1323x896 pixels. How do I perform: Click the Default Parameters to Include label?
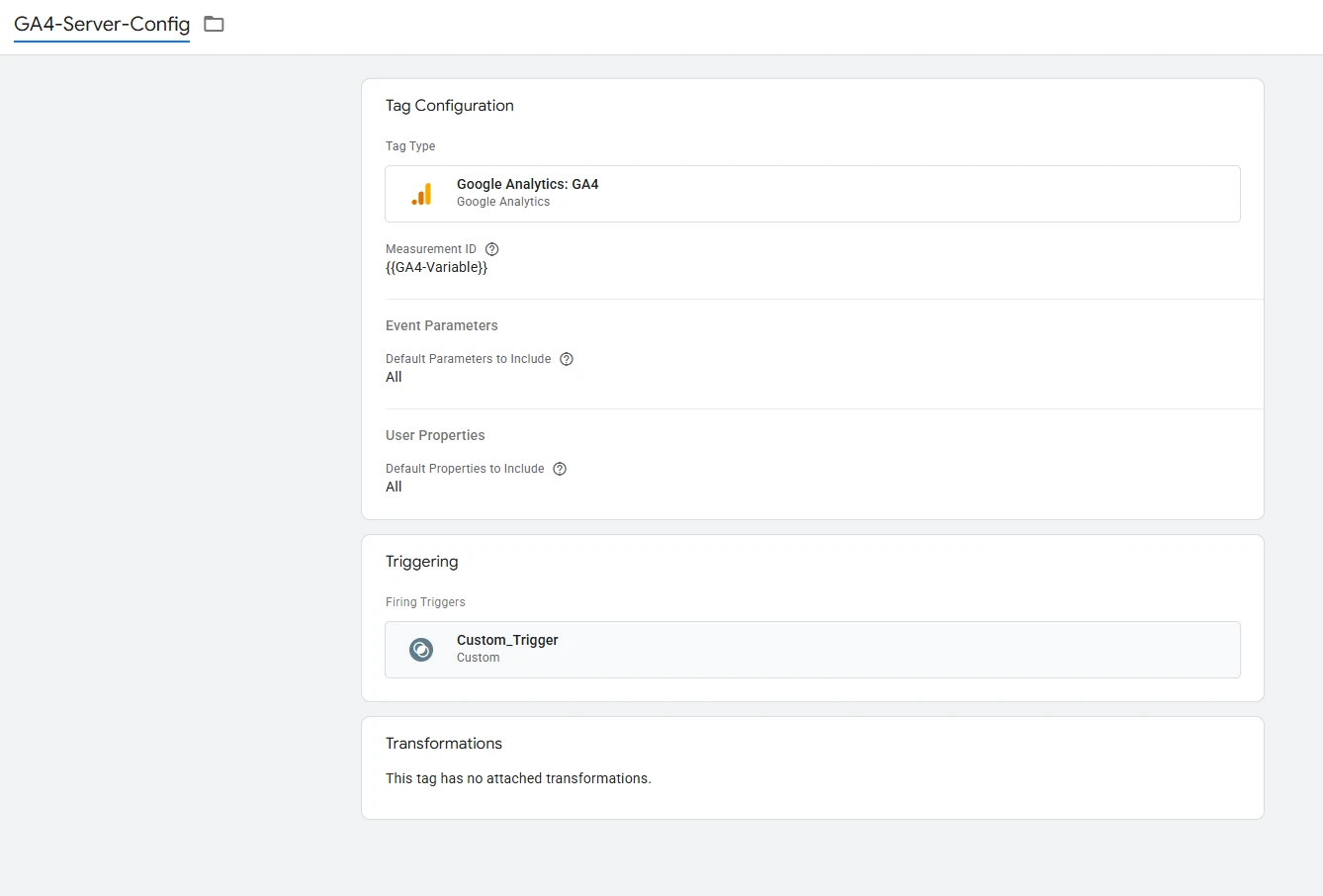469,359
